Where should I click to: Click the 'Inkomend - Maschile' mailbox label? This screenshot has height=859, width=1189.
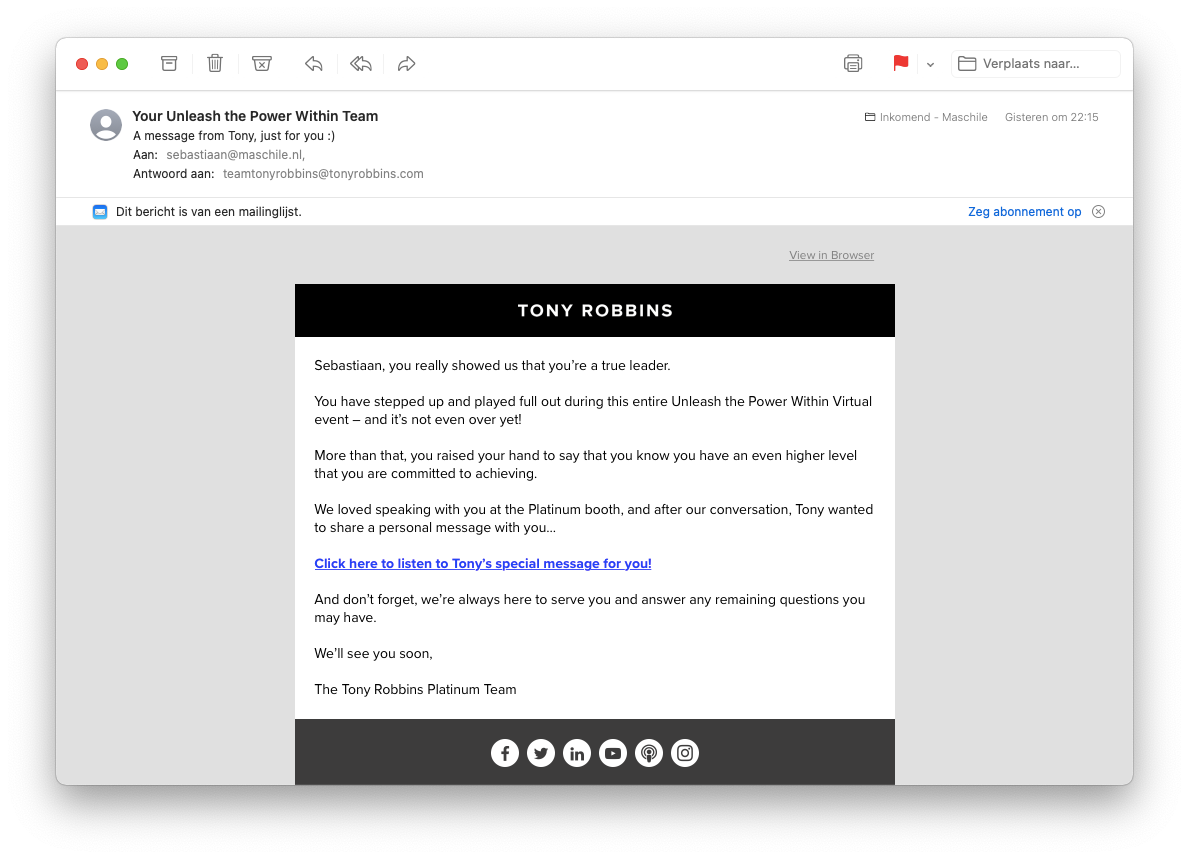click(926, 118)
